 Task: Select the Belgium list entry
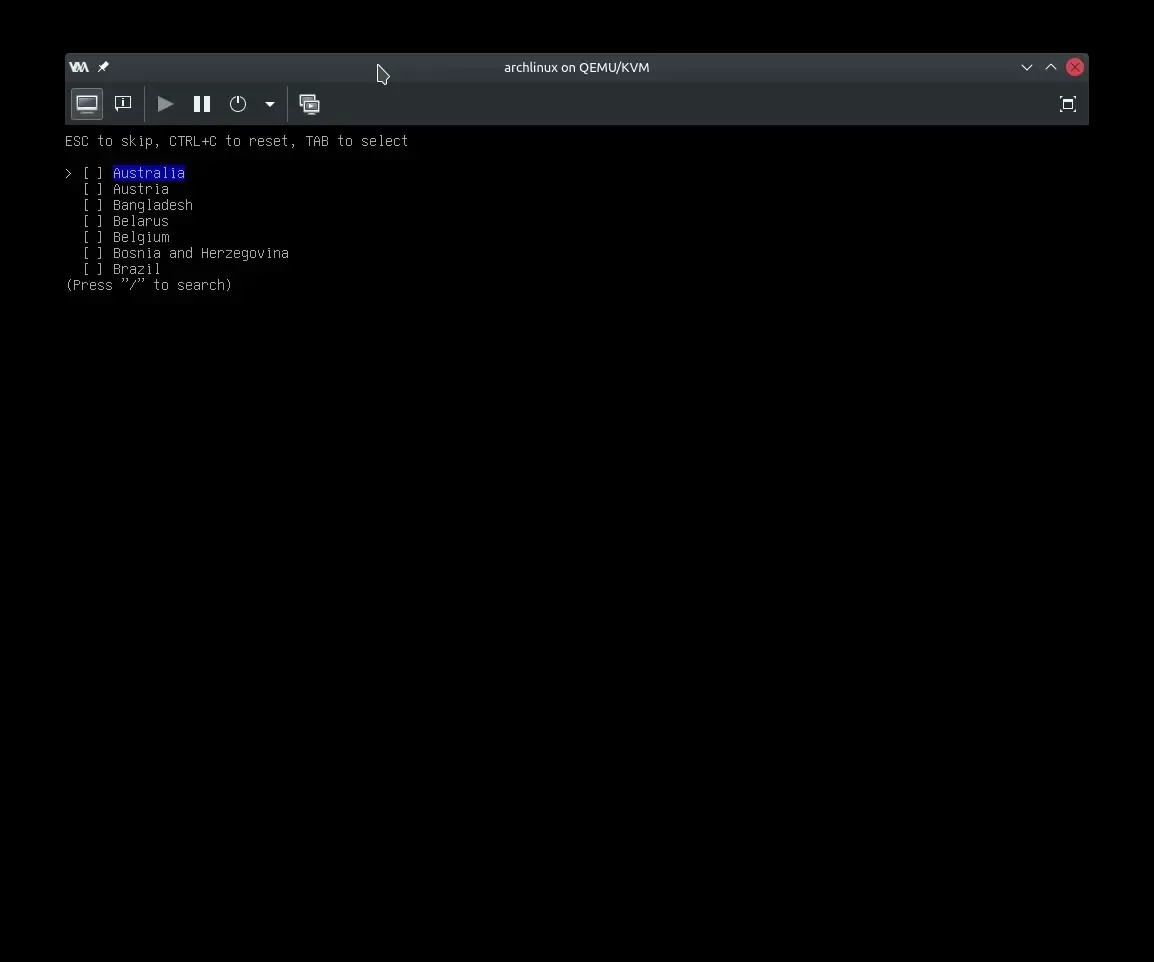[x=141, y=237]
